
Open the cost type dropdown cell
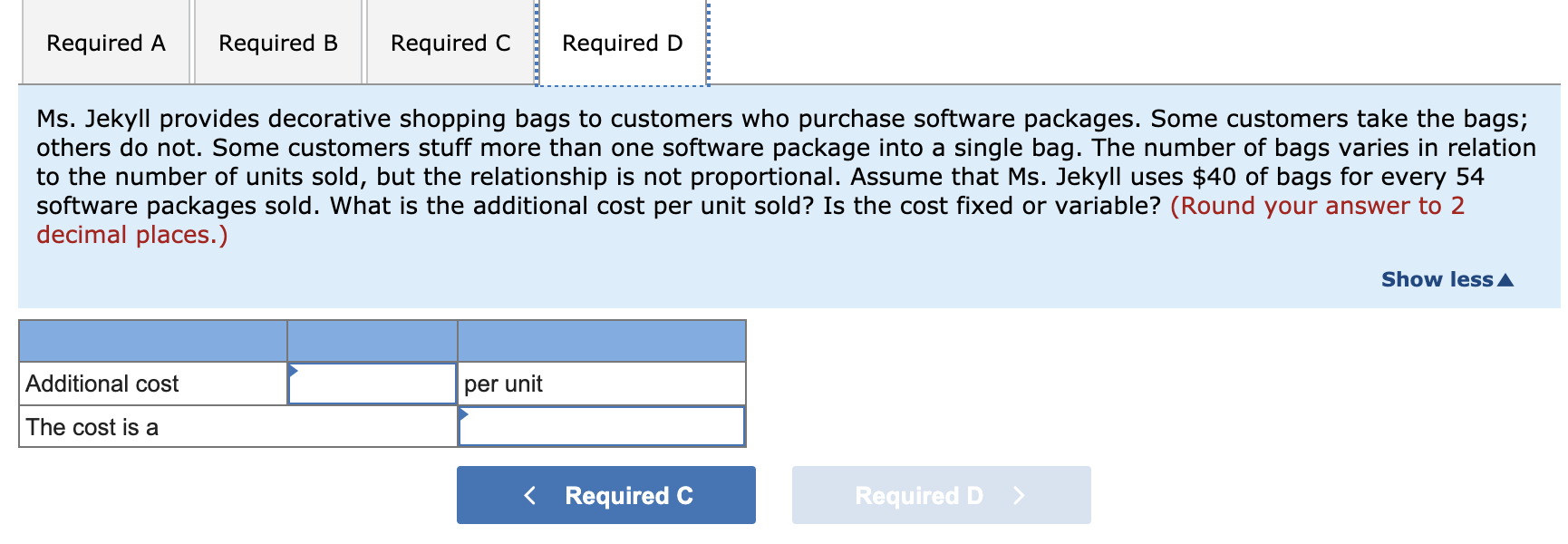(601, 426)
